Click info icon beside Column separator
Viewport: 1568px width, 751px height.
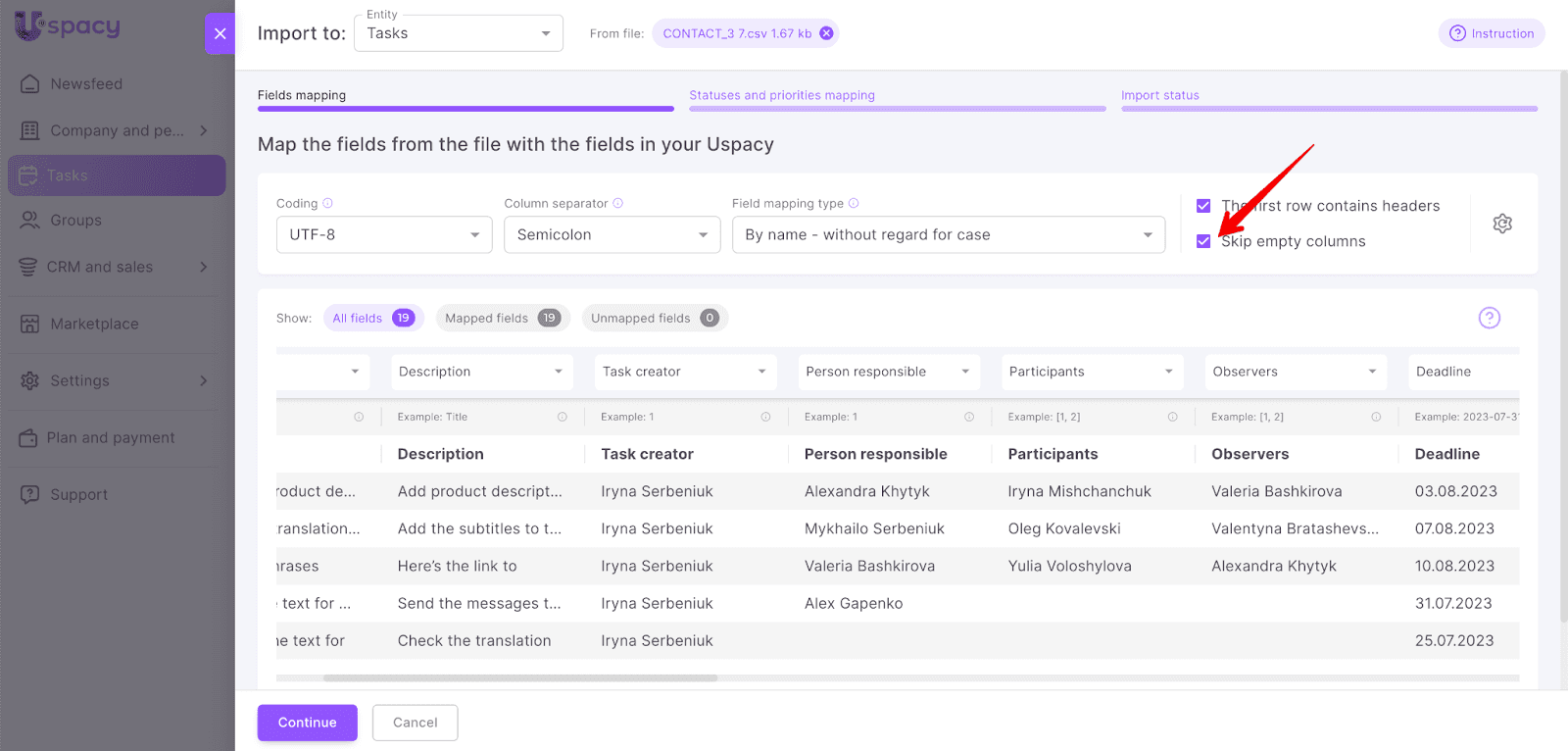tap(617, 203)
